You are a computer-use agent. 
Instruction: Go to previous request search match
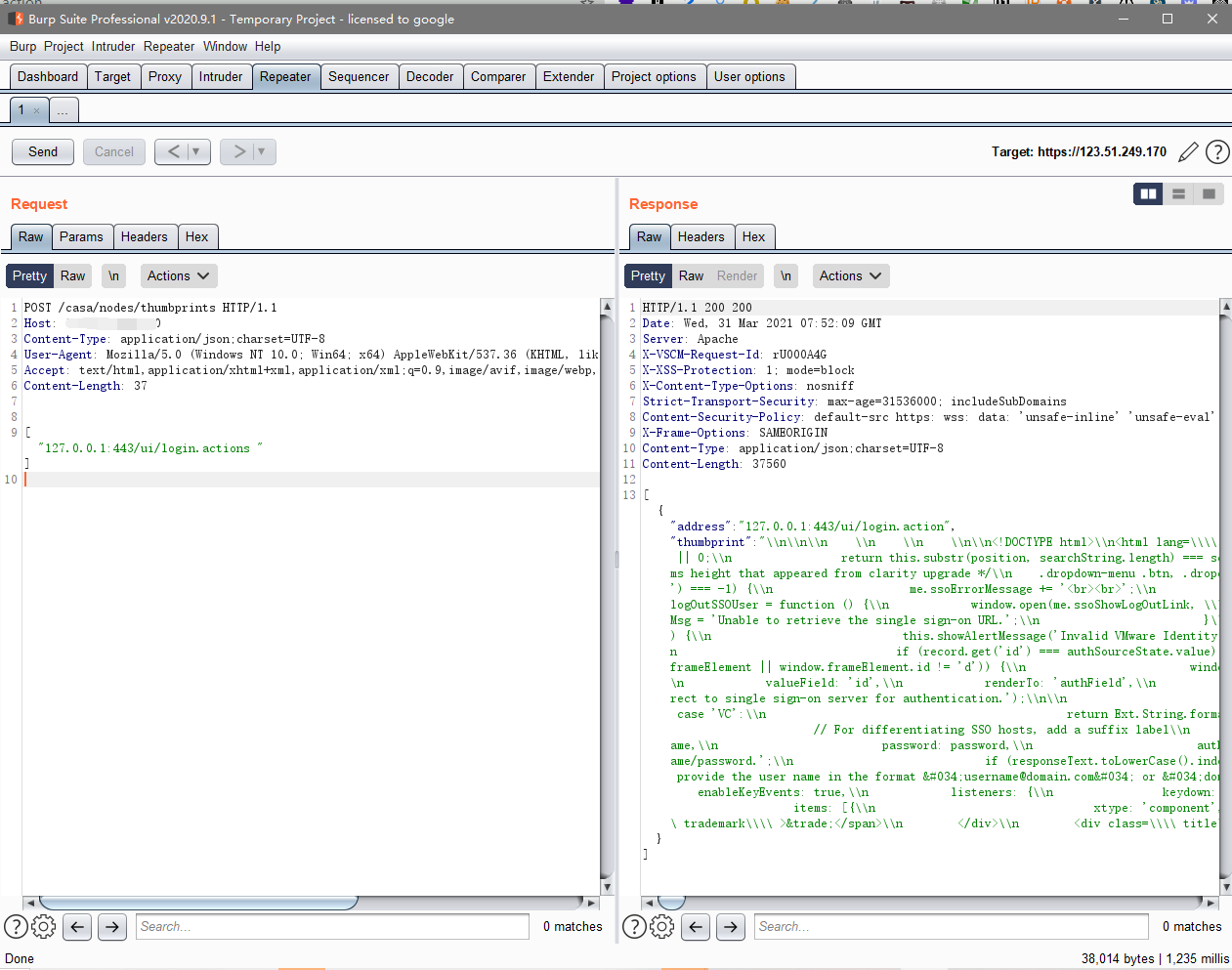(77, 926)
